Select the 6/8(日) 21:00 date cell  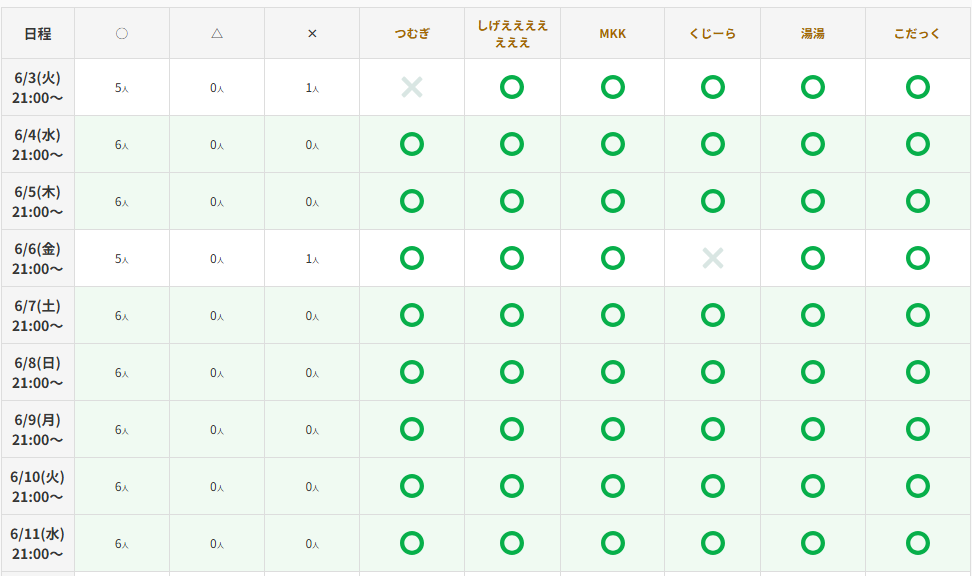coord(38,373)
